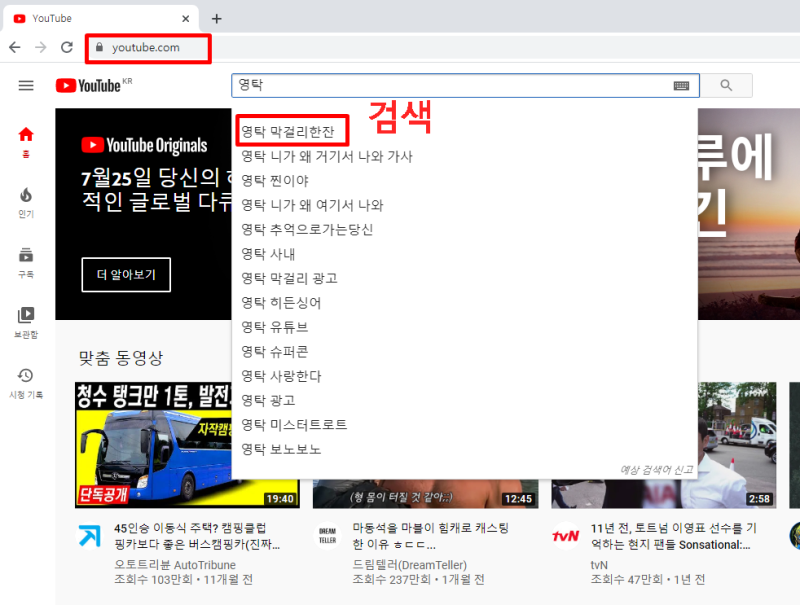Image resolution: width=800 pixels, height=605 pixels.
Task: Click channel name 오토트리뷴 AutoTribune
Action: (x=175, y=565)
